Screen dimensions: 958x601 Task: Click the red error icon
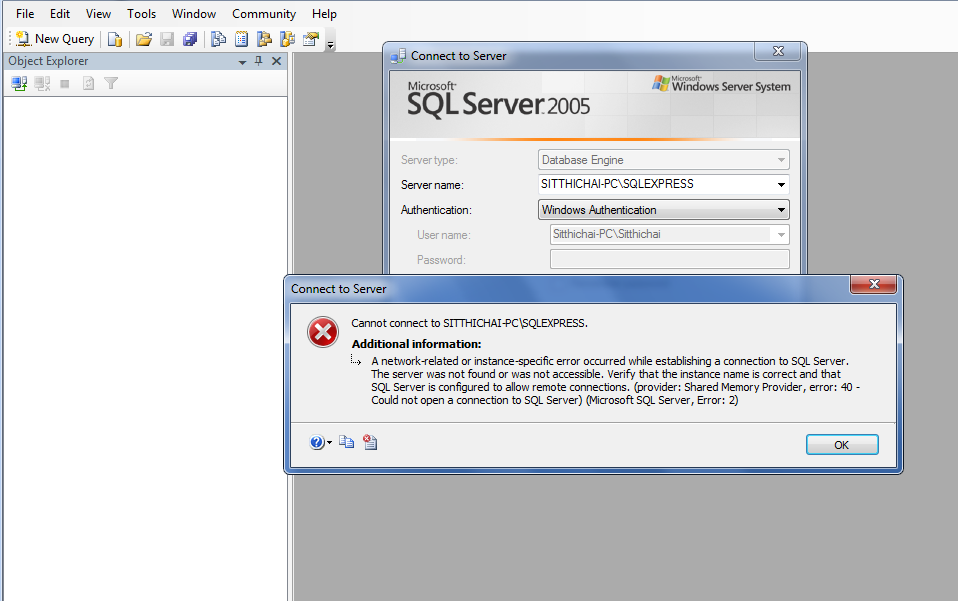pyautogui.click(x=323, y=332)
